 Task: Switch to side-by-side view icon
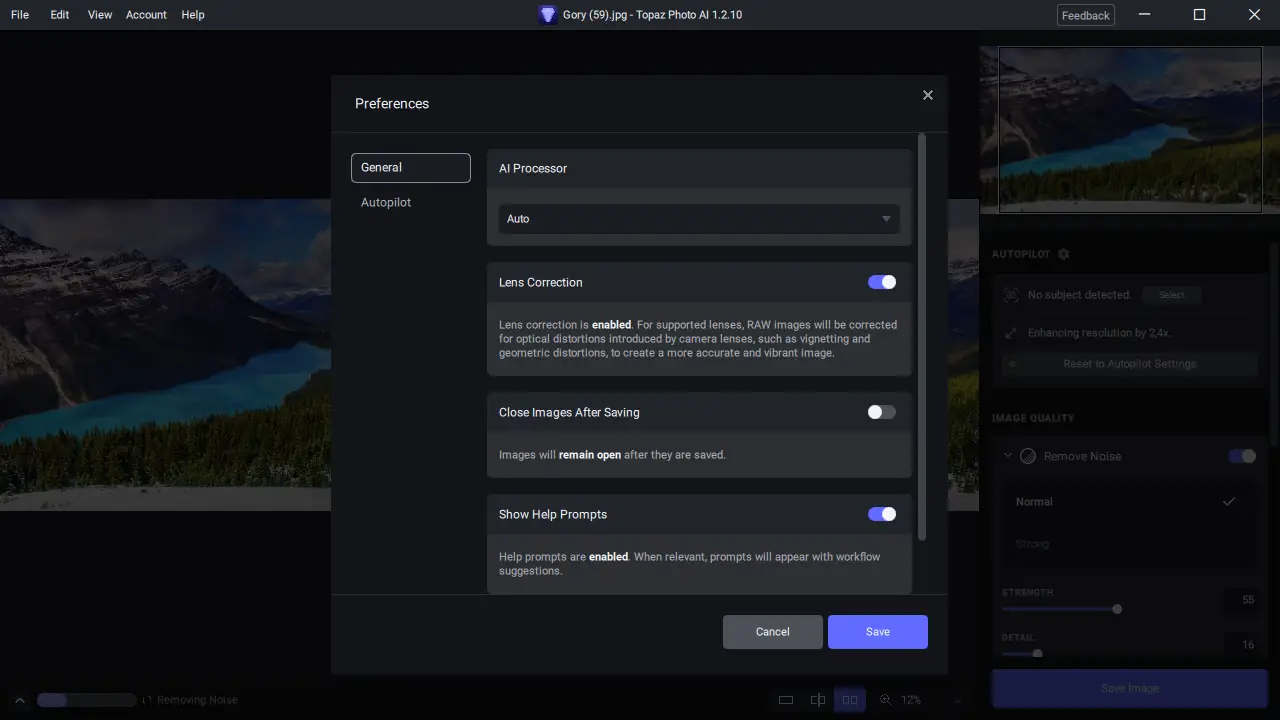click(x=850, y=700)
